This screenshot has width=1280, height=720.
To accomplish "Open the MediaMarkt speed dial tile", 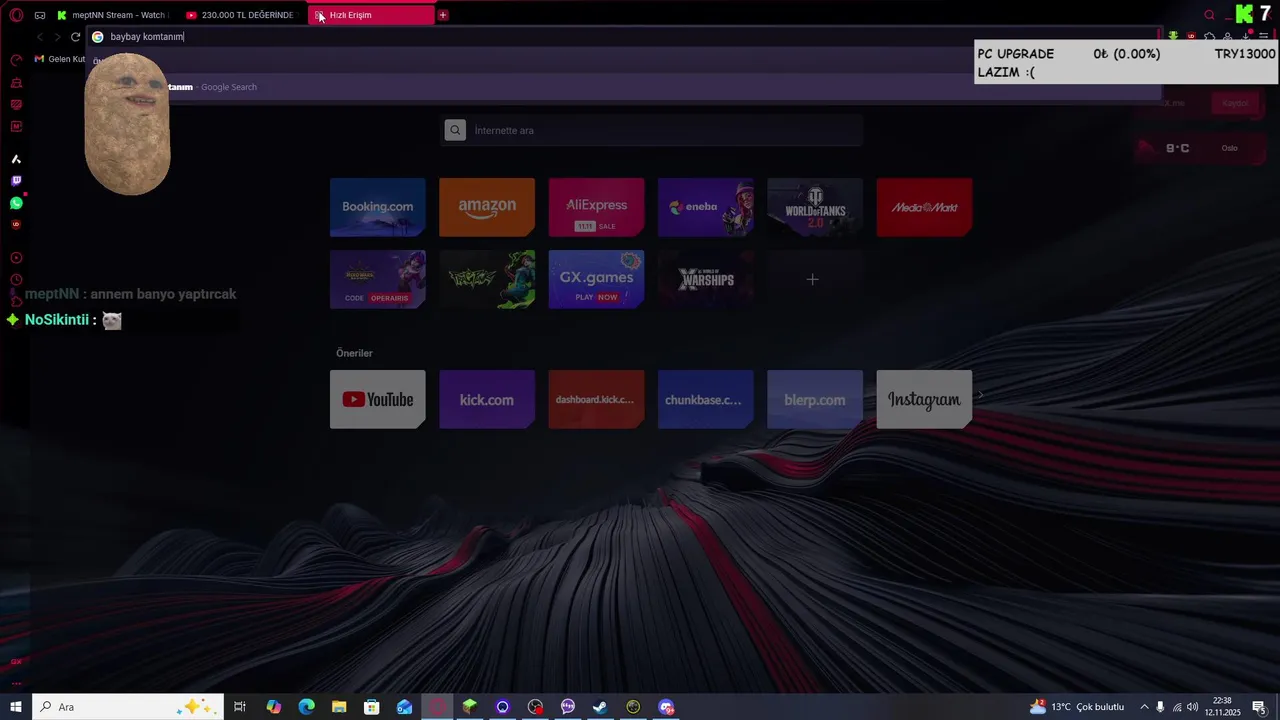I will [x=924, y=207].
